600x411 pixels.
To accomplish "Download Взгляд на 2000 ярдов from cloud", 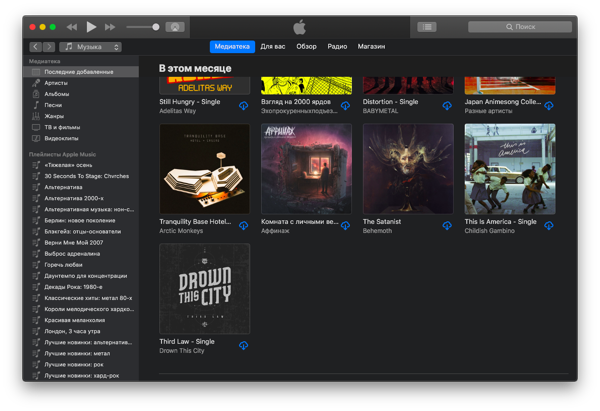I will pos(346,106).
